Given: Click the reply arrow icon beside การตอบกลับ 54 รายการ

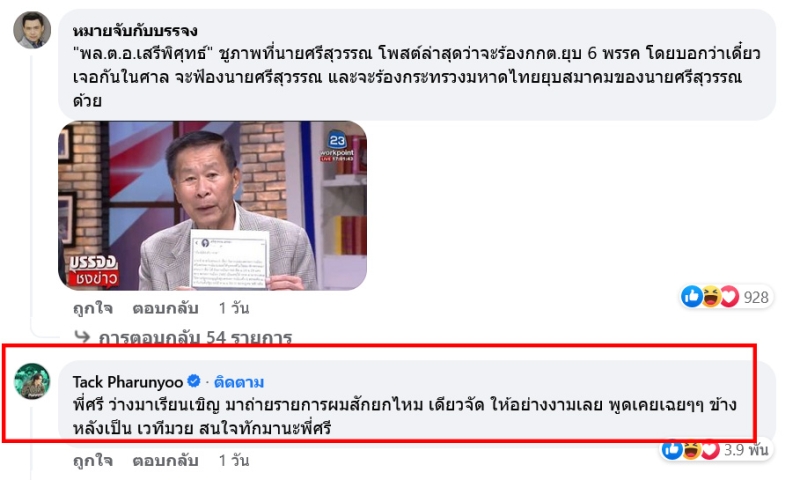Looking at the screenshot, I should 82,337.
